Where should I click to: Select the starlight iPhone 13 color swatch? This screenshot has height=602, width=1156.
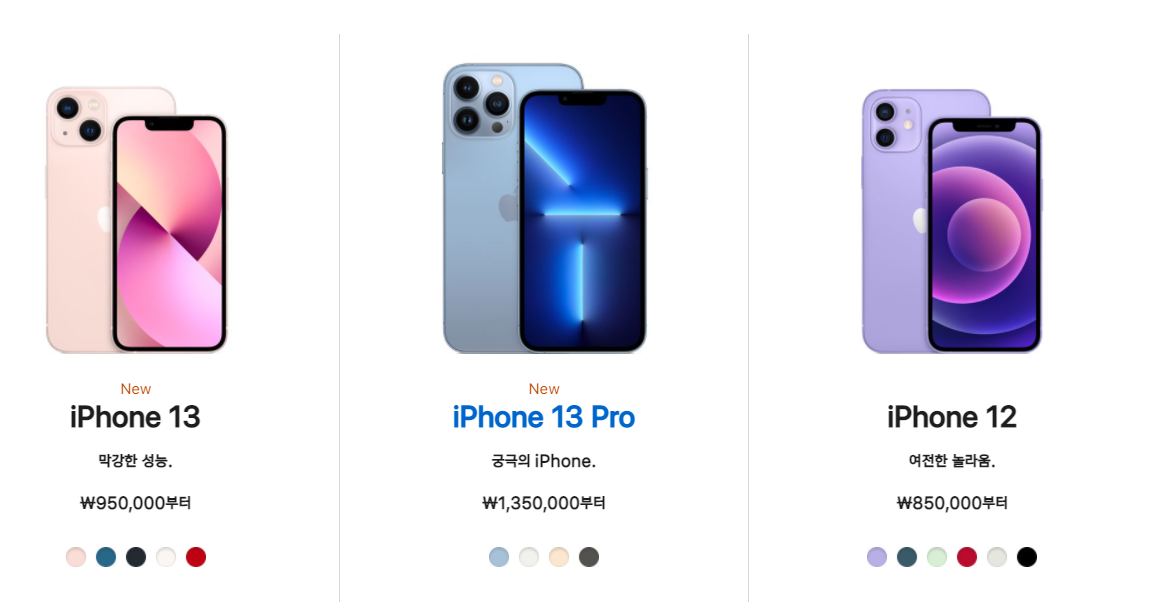coord(166,557)
